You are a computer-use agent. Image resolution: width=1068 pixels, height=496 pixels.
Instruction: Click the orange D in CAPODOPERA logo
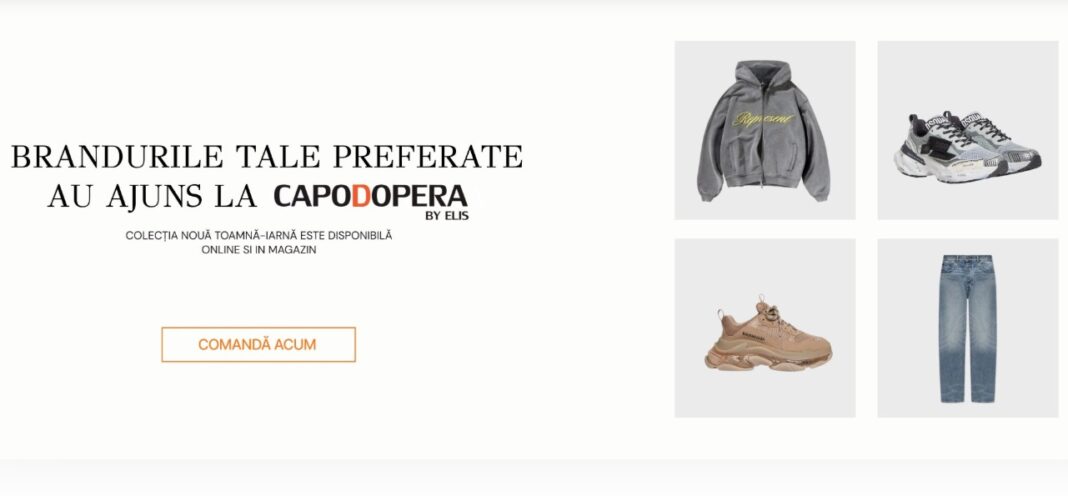pyautogui.click(x=362, y=197)
